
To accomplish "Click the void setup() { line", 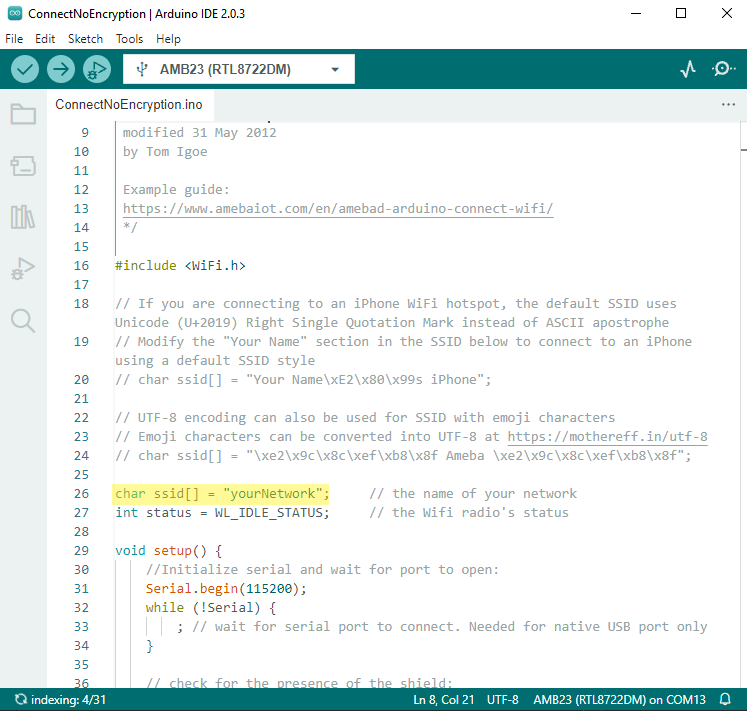I will [x=168, y=551].
